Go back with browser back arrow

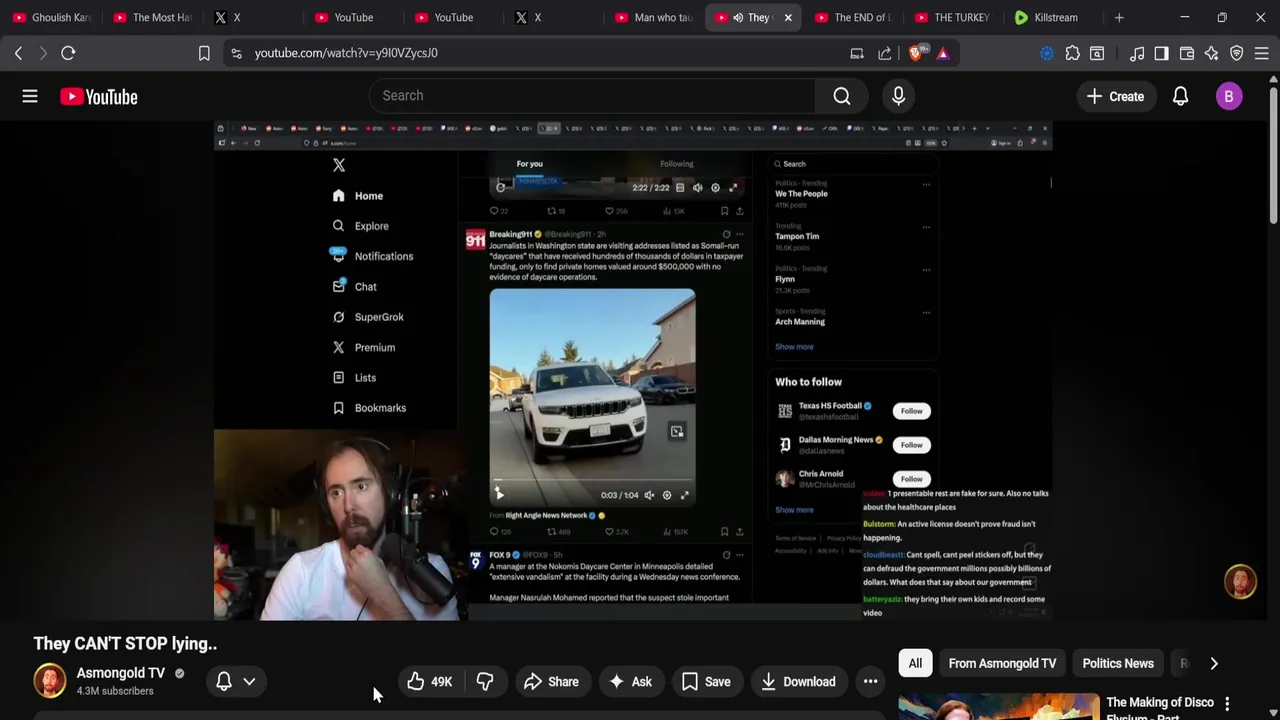click(x=18, y=53)
